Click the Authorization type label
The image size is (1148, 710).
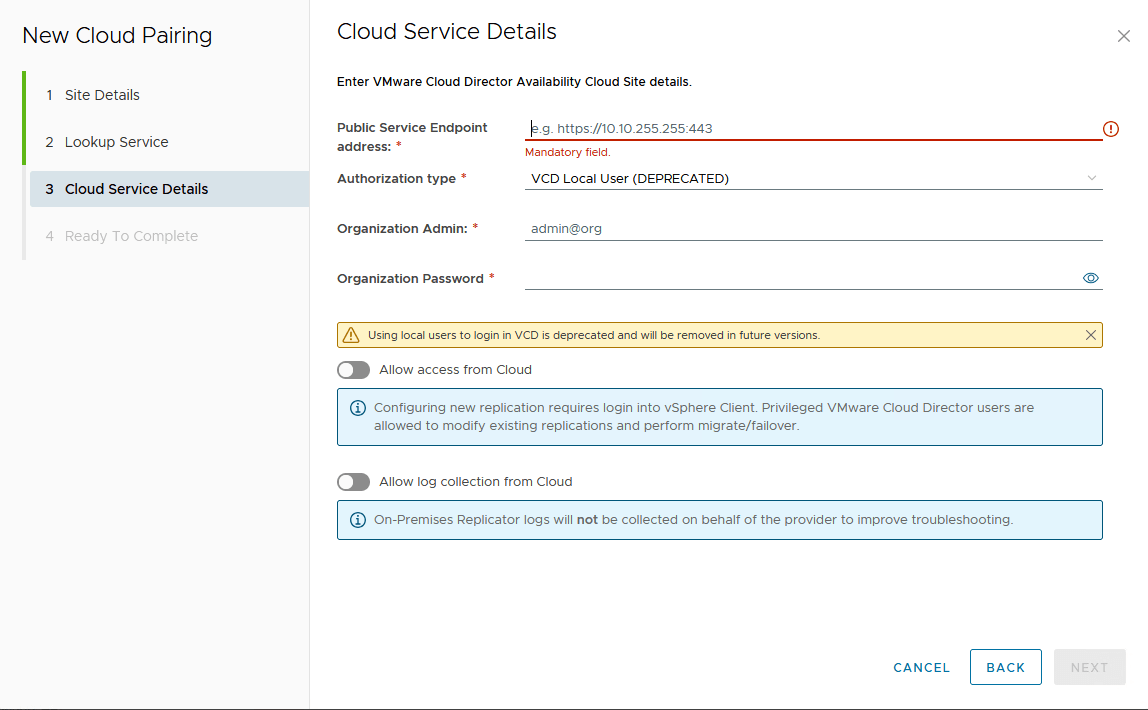[396, 179]
